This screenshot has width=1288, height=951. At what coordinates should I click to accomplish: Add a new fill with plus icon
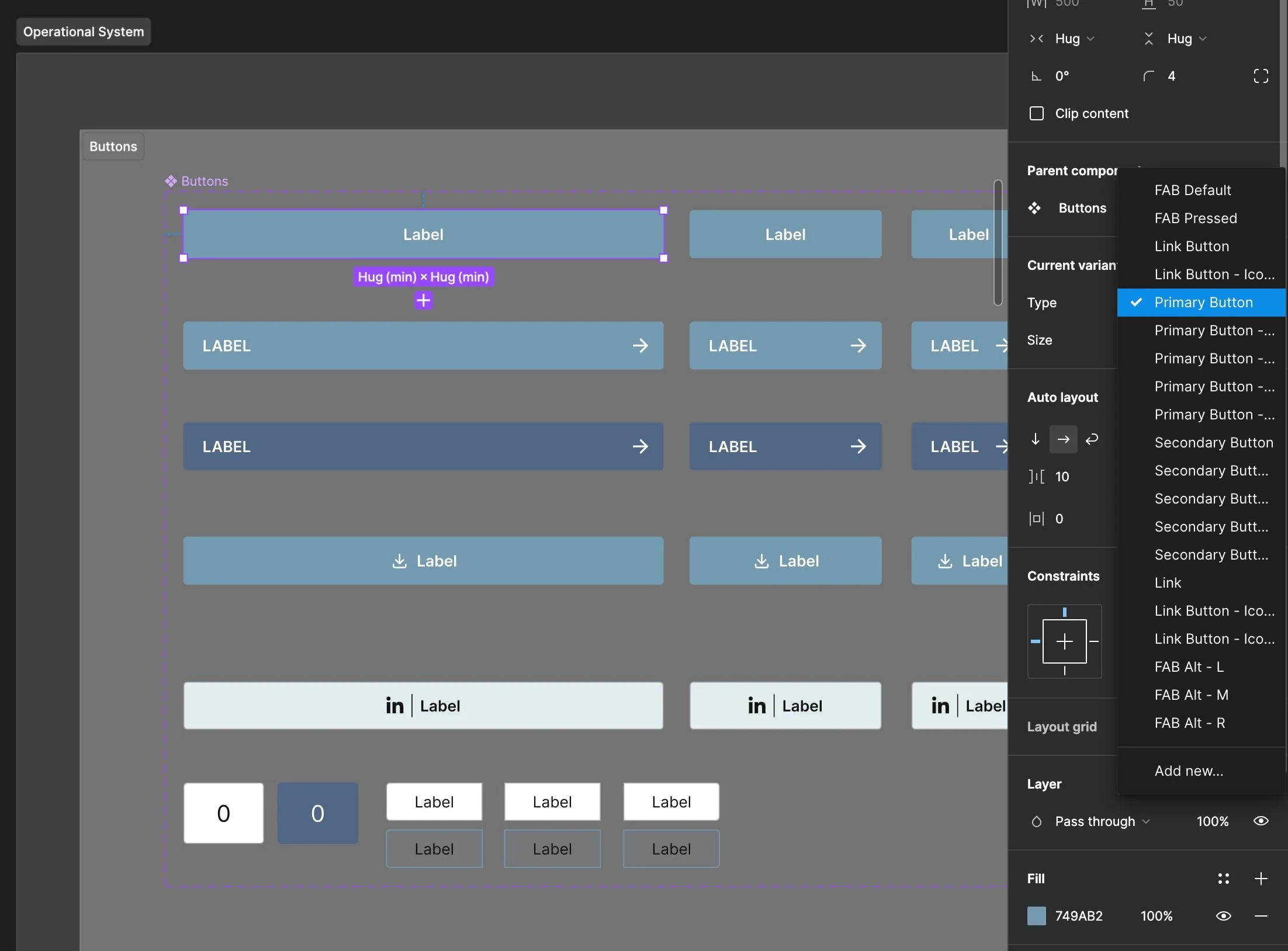coord(1261,879)
